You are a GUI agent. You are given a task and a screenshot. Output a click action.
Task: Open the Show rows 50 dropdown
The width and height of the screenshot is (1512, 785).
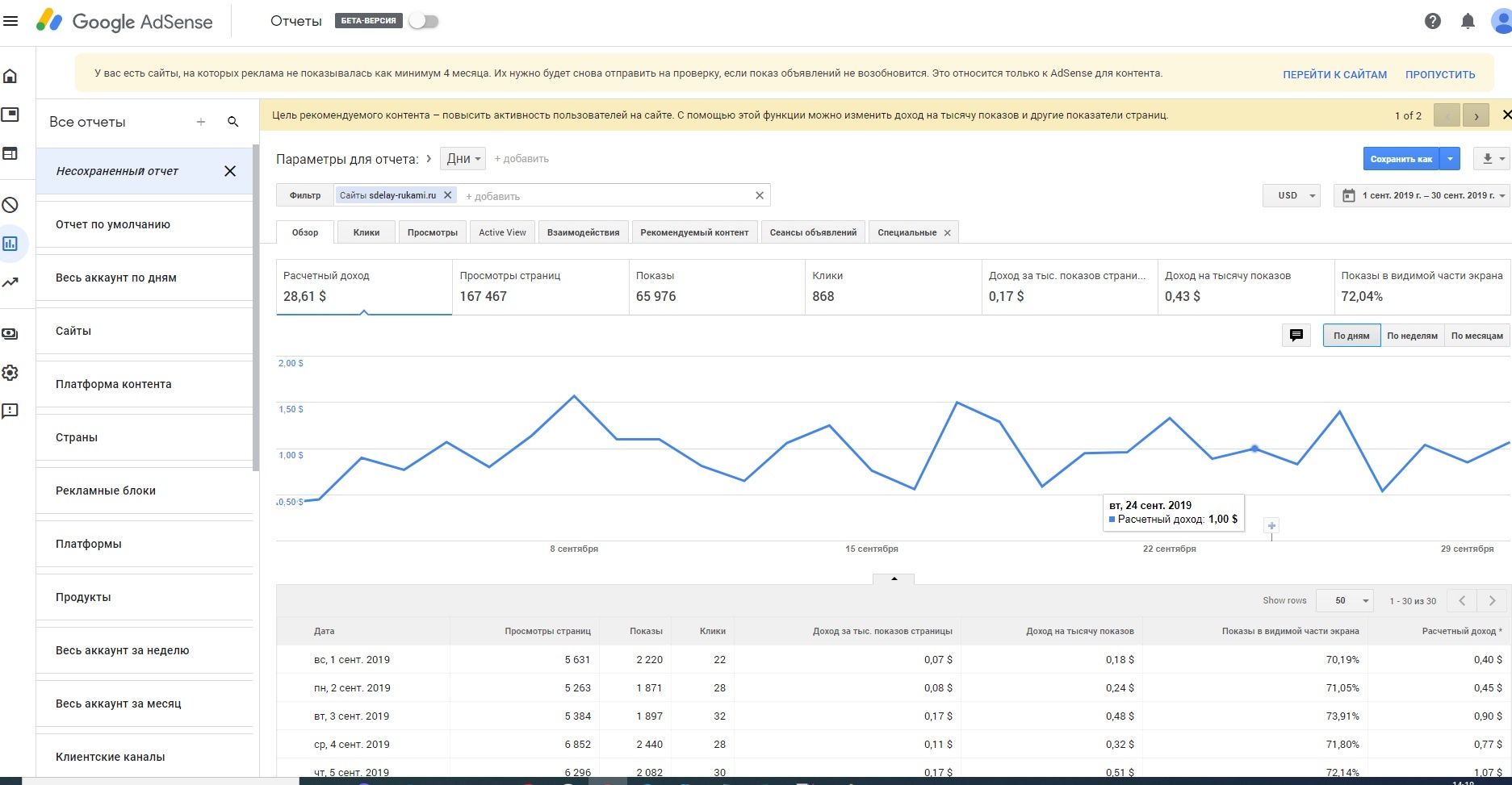[x=1344, y=600]
